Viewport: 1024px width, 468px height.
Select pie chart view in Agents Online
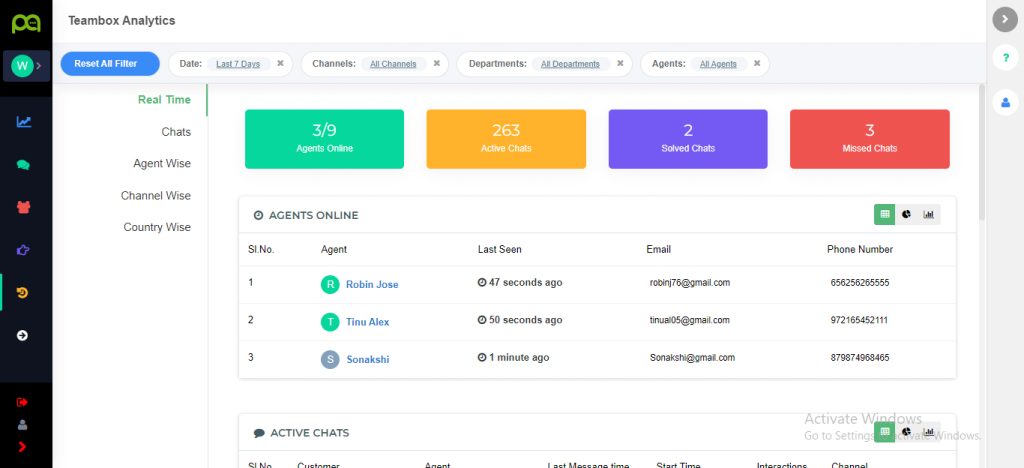906,214
